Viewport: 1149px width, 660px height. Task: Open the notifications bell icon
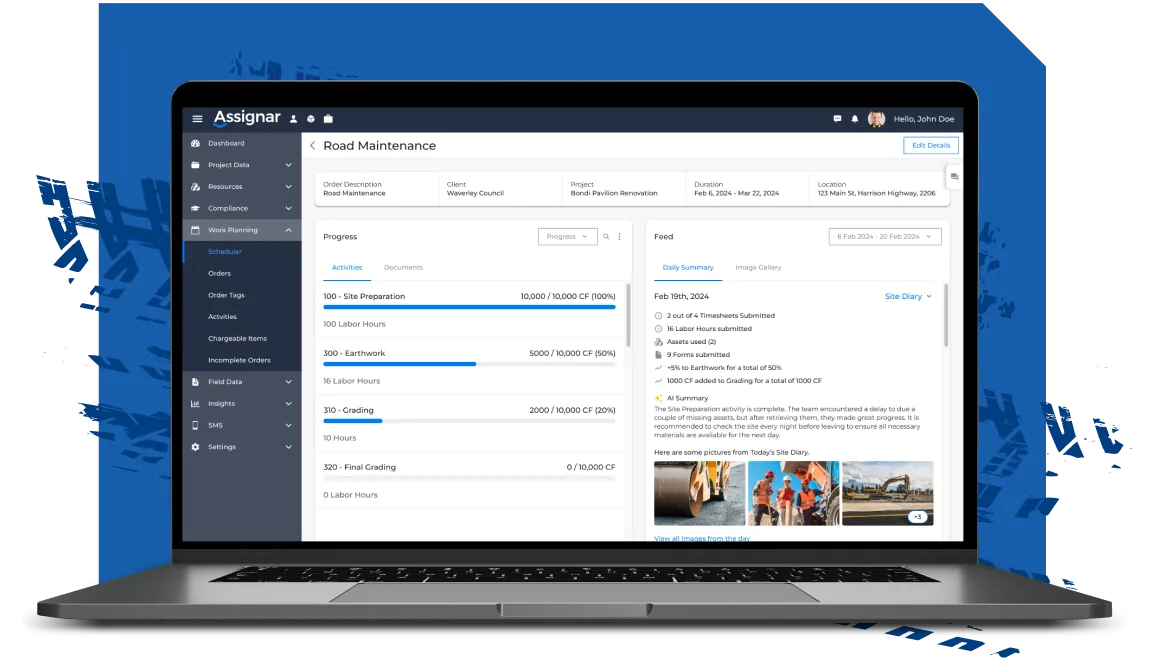(x=854, y=119)
